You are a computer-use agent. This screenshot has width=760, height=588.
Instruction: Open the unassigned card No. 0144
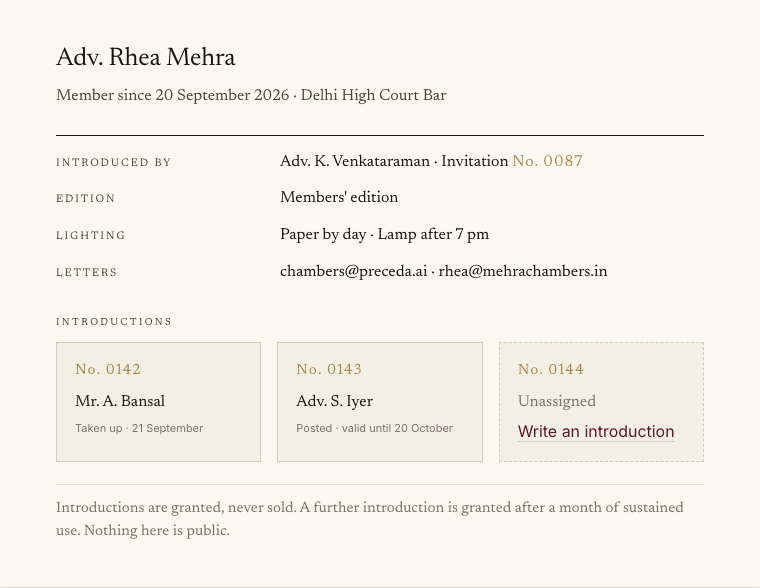(602, 402)
